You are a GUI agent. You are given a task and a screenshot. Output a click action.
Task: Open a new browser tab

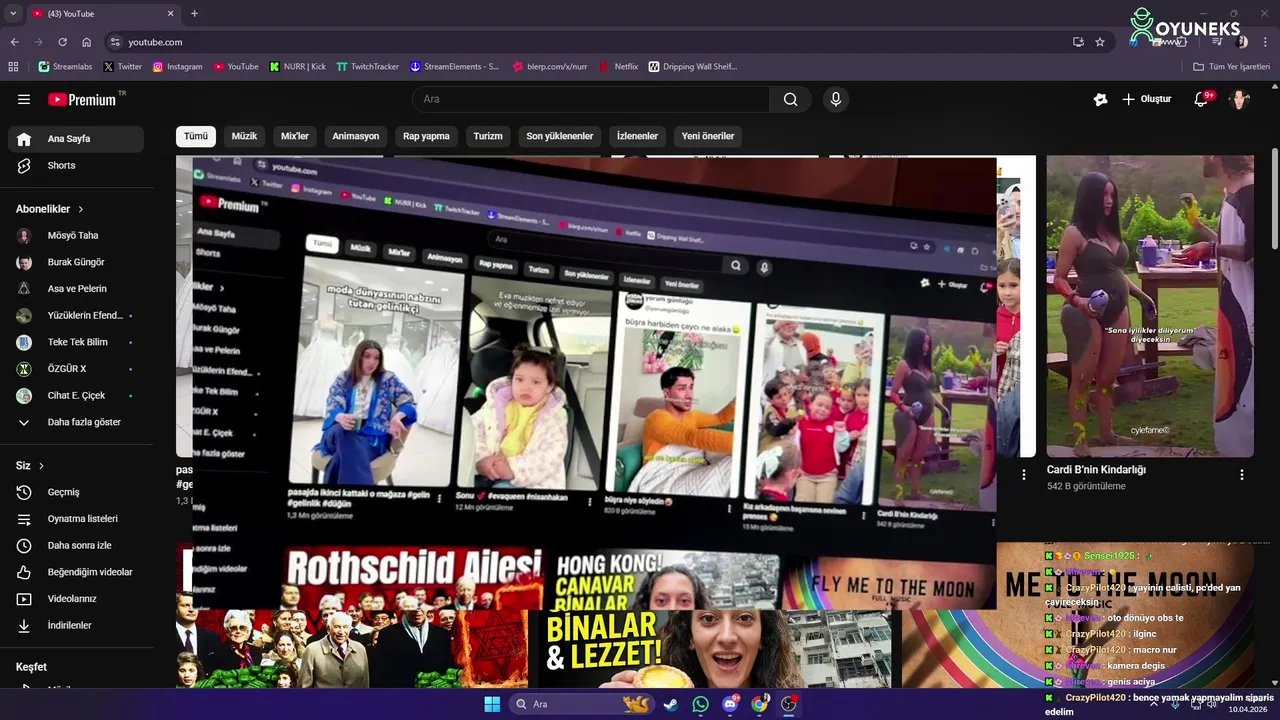[194, 13]
